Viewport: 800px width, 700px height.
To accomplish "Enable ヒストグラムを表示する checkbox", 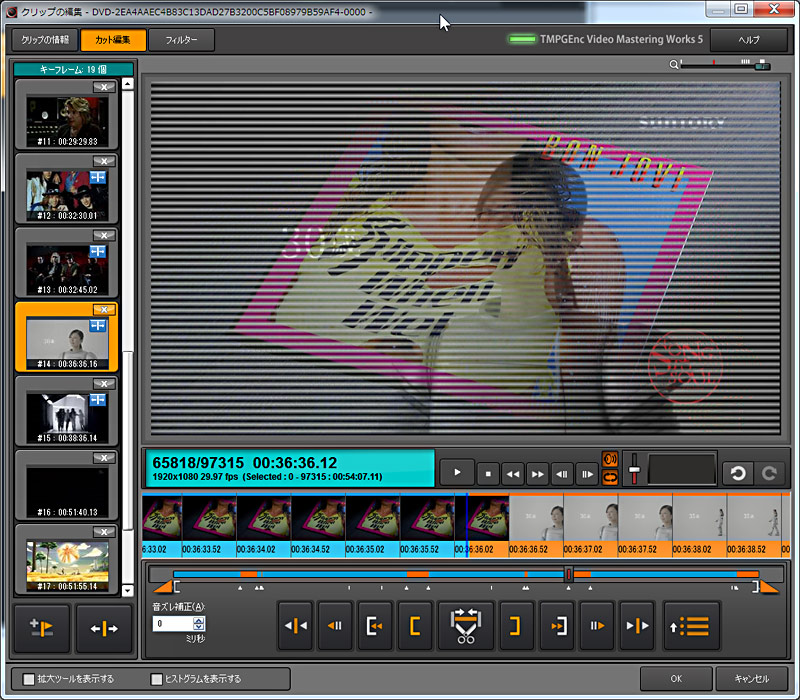I will 157,679.
